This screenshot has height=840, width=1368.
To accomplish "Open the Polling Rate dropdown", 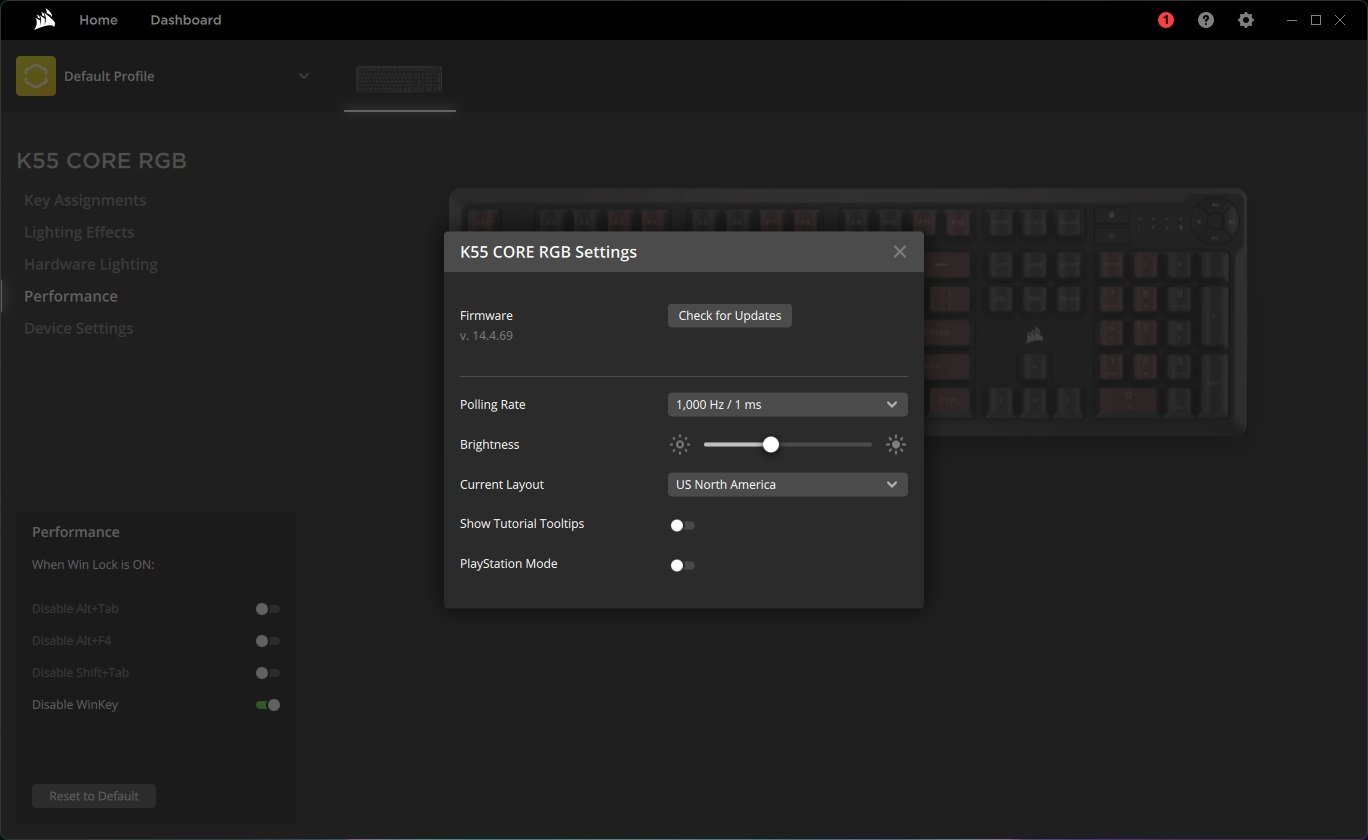I will click(788, 405).
